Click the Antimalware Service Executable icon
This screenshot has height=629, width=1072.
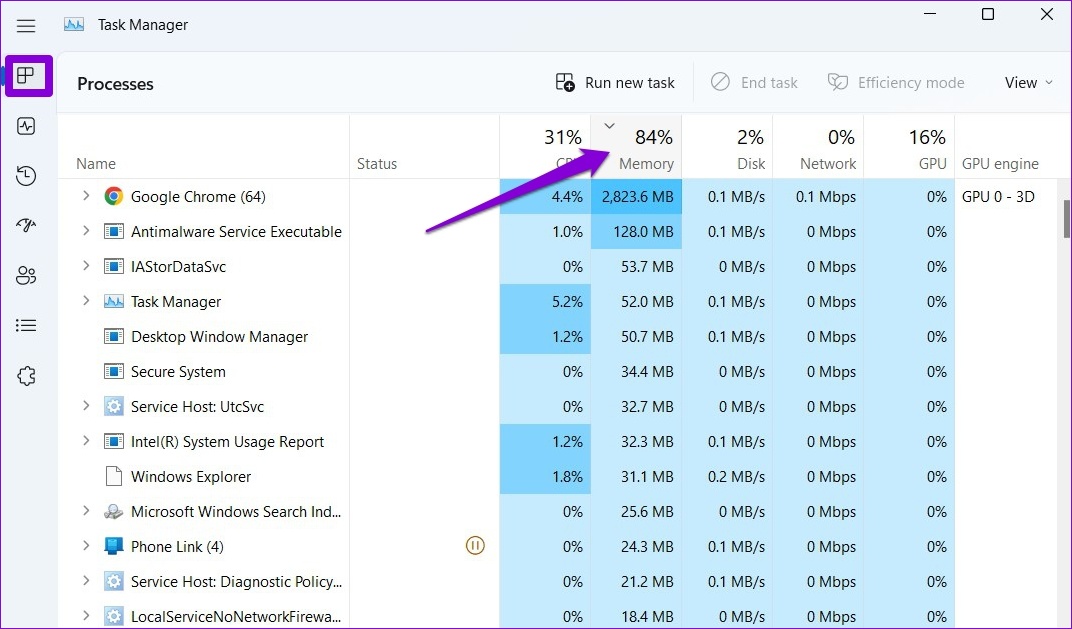(113, 232)
